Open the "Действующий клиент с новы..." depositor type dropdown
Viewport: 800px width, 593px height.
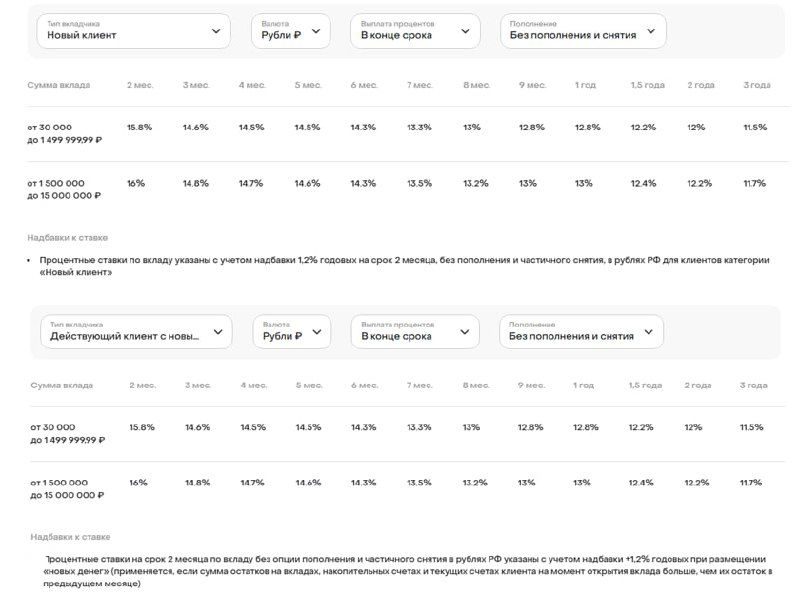tap(136, 332)
